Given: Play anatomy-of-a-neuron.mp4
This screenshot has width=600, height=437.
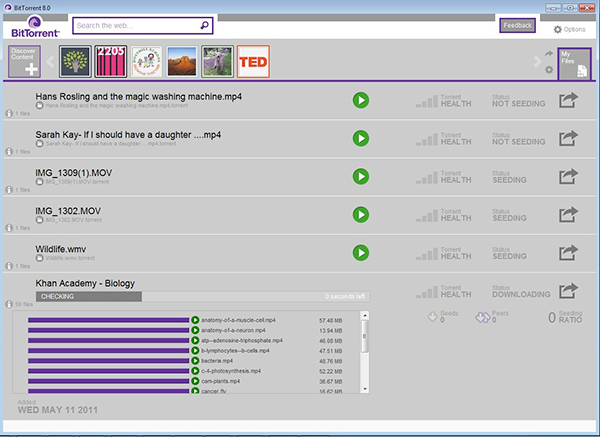Looking at the screenshot, I should (x=195, y=330).
